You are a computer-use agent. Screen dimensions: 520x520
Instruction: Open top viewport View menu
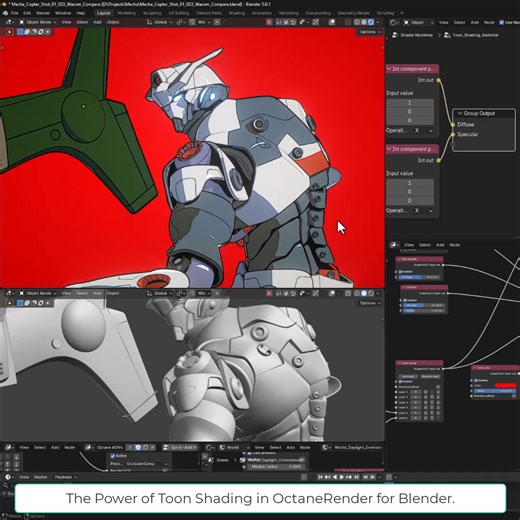66,22
